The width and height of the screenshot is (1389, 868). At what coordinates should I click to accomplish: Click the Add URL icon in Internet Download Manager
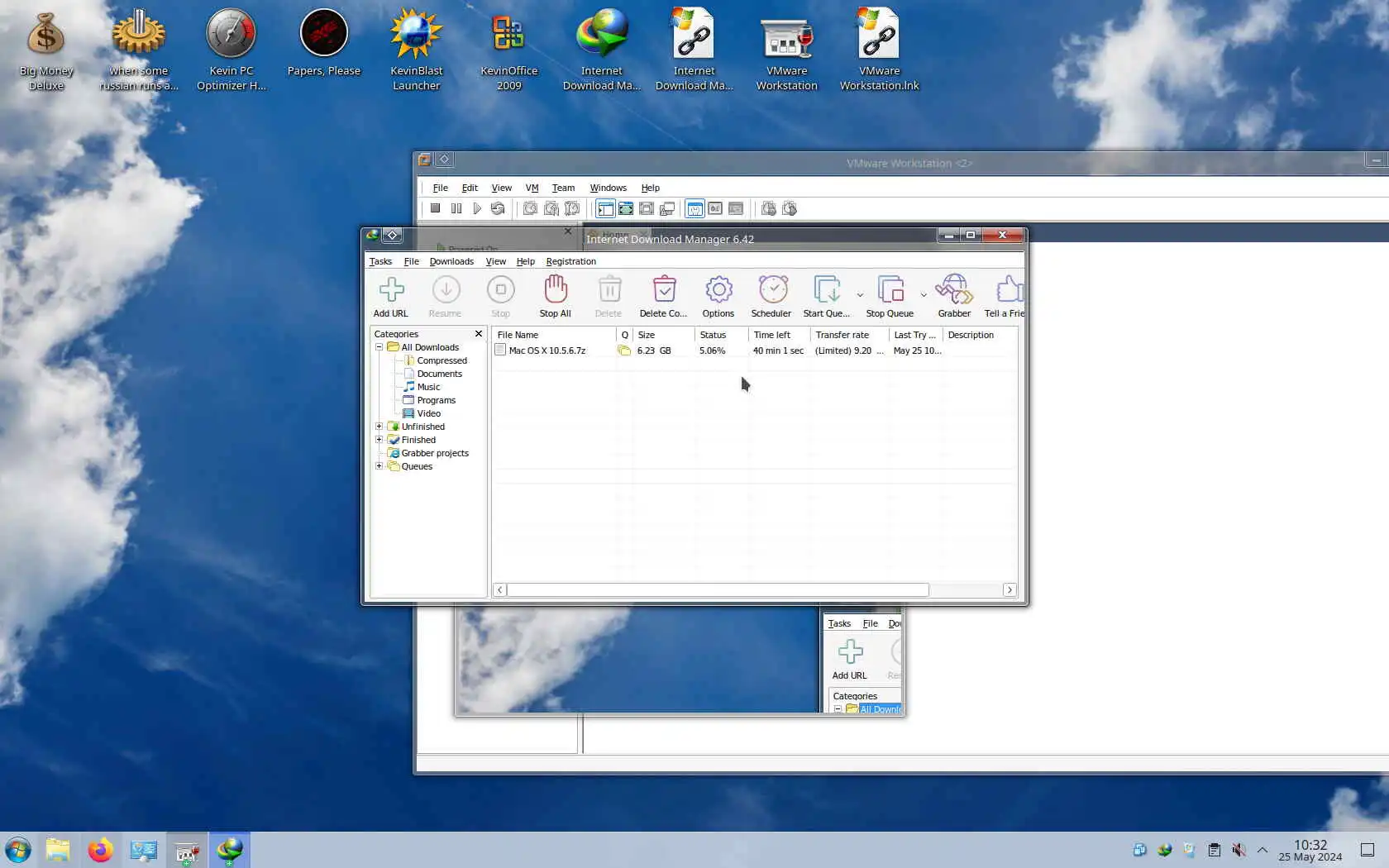tap(391, 290)
